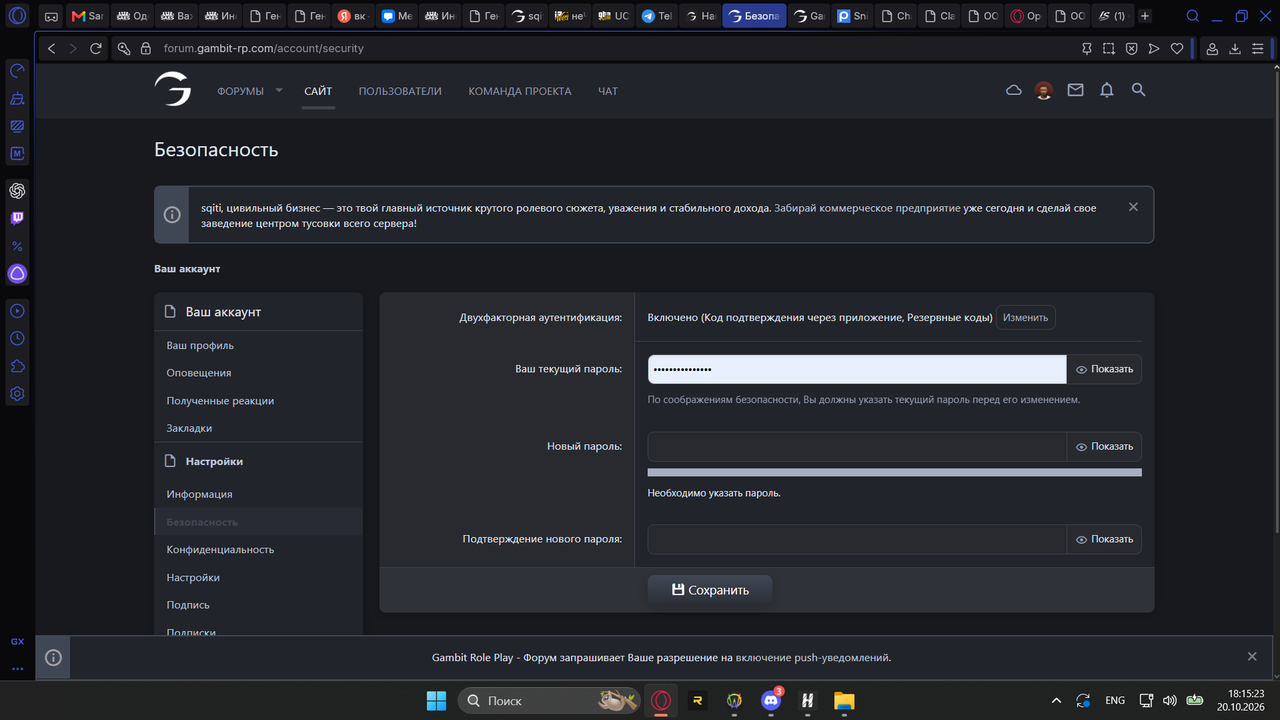Open browser history from the sidebar clock
Image resolution: width=1280 pixels, height=720 pixels.
(x=17, y=339)
